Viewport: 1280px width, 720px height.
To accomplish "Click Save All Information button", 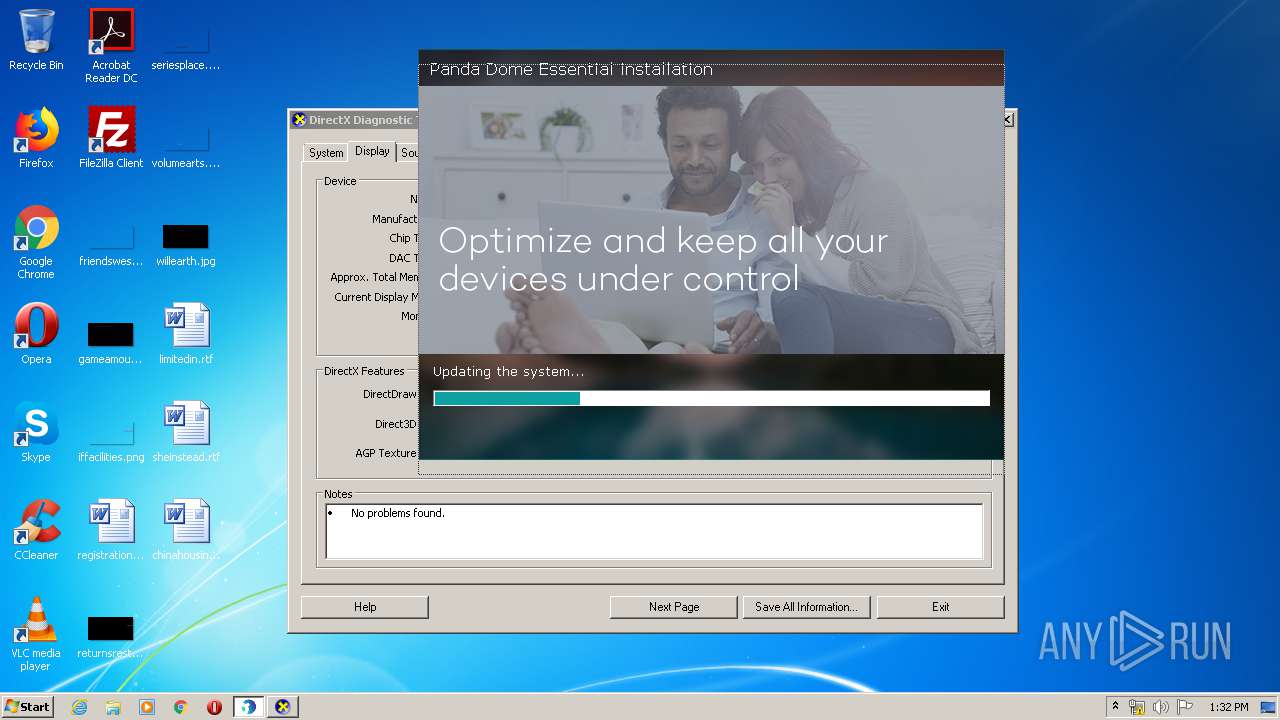I will [807, 607].
